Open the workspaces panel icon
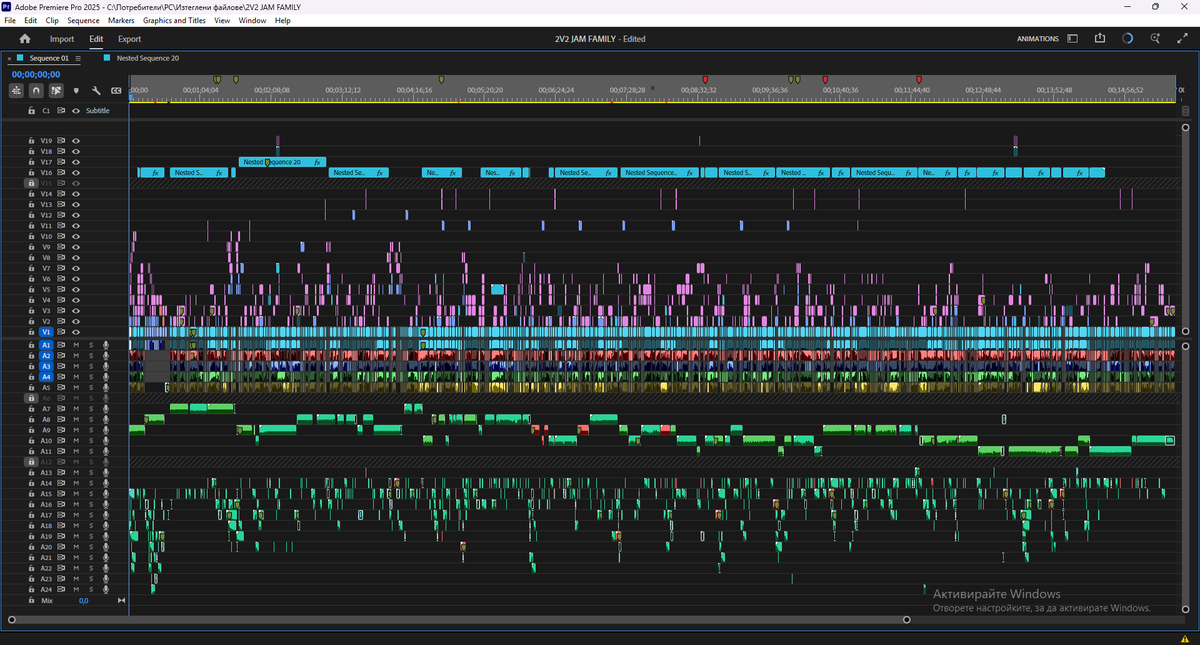1200x645 pixels. tap(1073, 39)
